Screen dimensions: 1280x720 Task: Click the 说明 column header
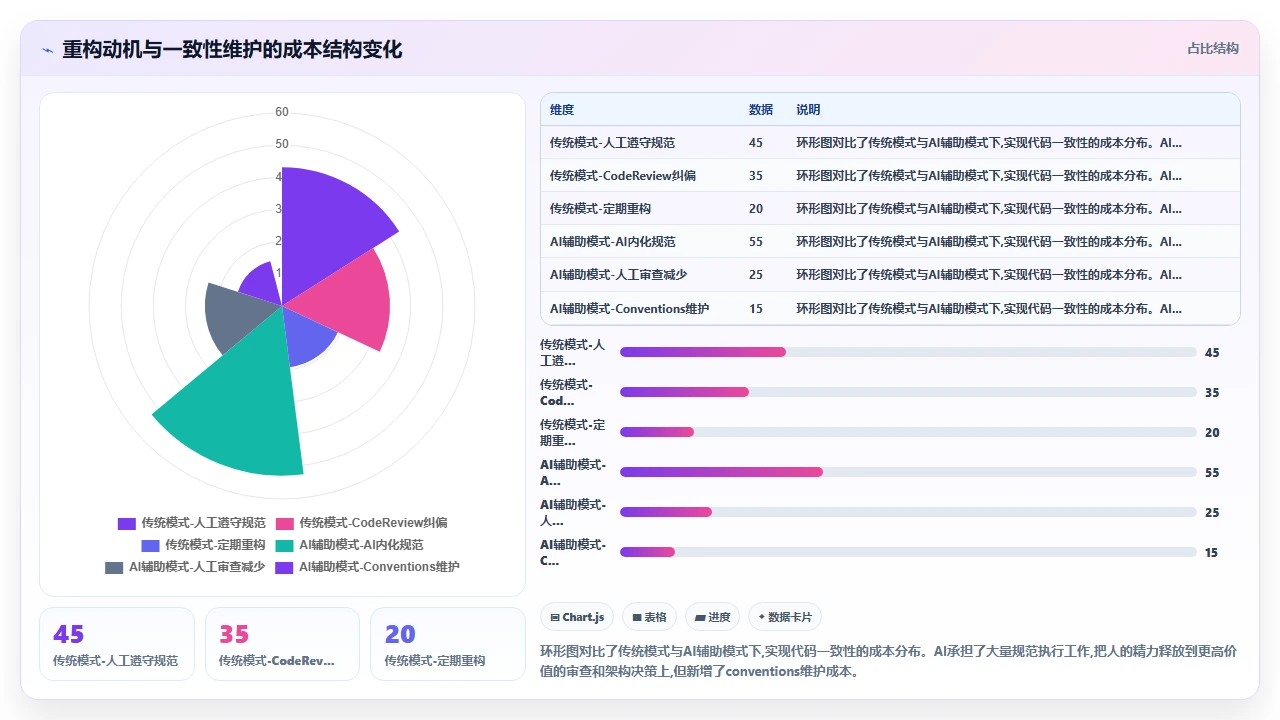808,110
